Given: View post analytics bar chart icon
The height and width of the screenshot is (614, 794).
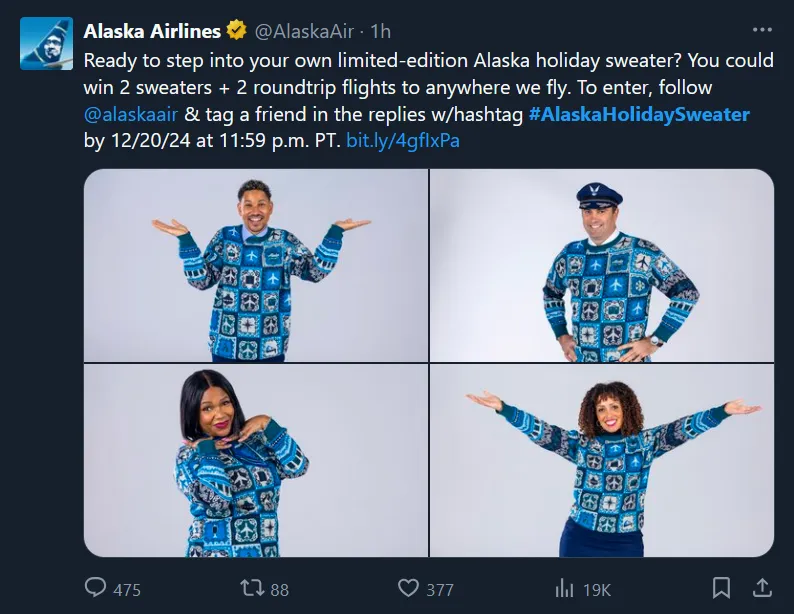Looking at the screenshot, I should click(x=565, y=588).
